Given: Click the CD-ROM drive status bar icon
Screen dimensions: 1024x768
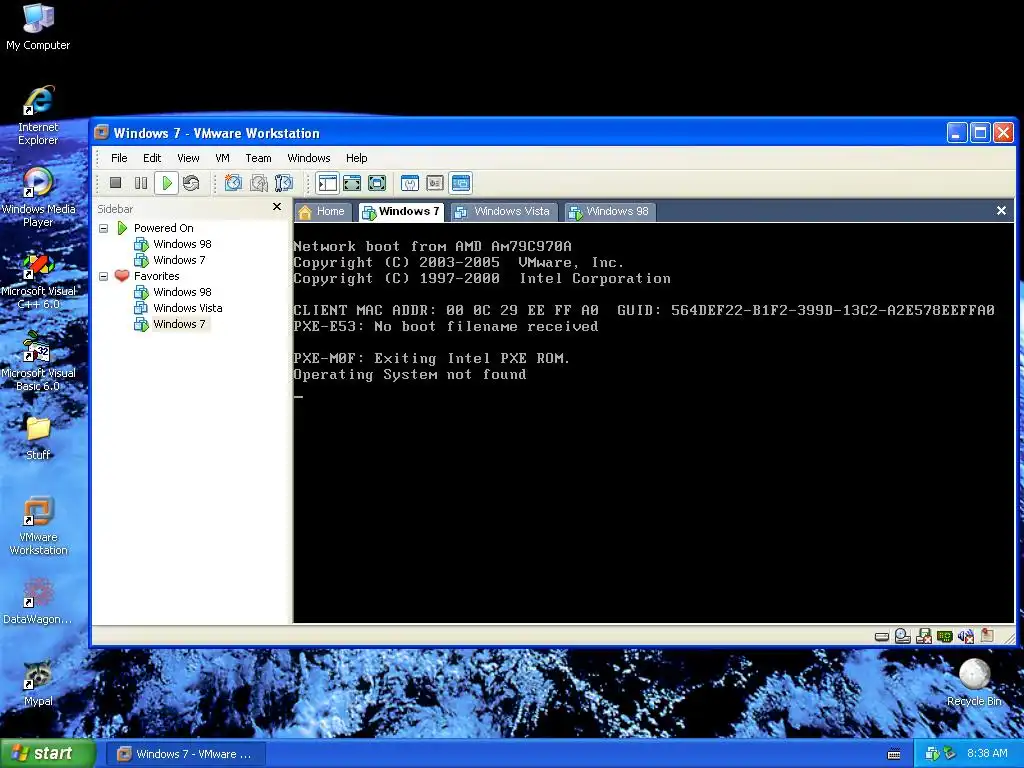Looking at the screenshot, I should pos(903,636).
